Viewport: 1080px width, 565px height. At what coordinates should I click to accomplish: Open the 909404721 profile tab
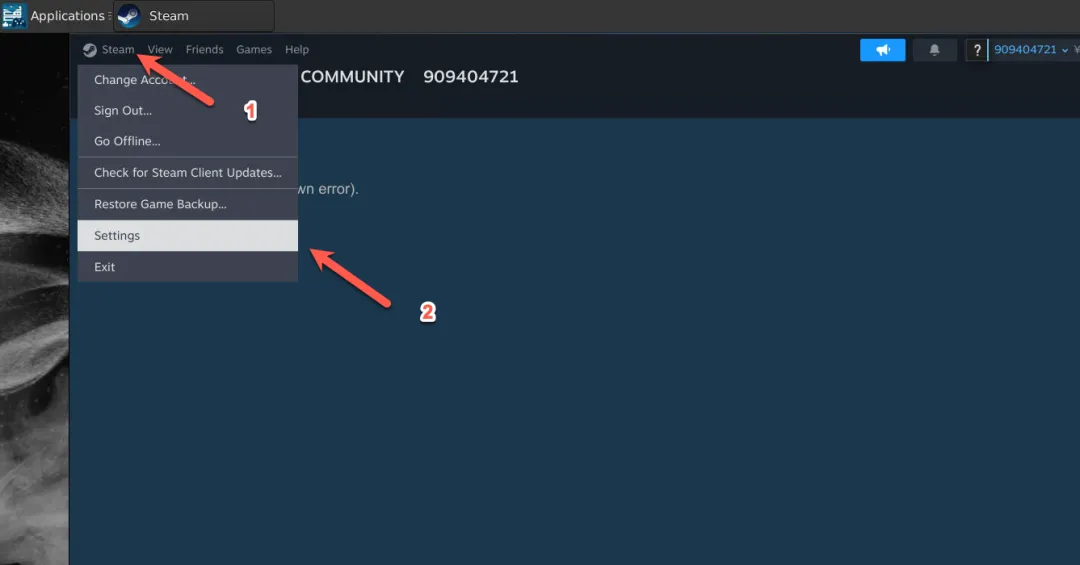(470, 77)
